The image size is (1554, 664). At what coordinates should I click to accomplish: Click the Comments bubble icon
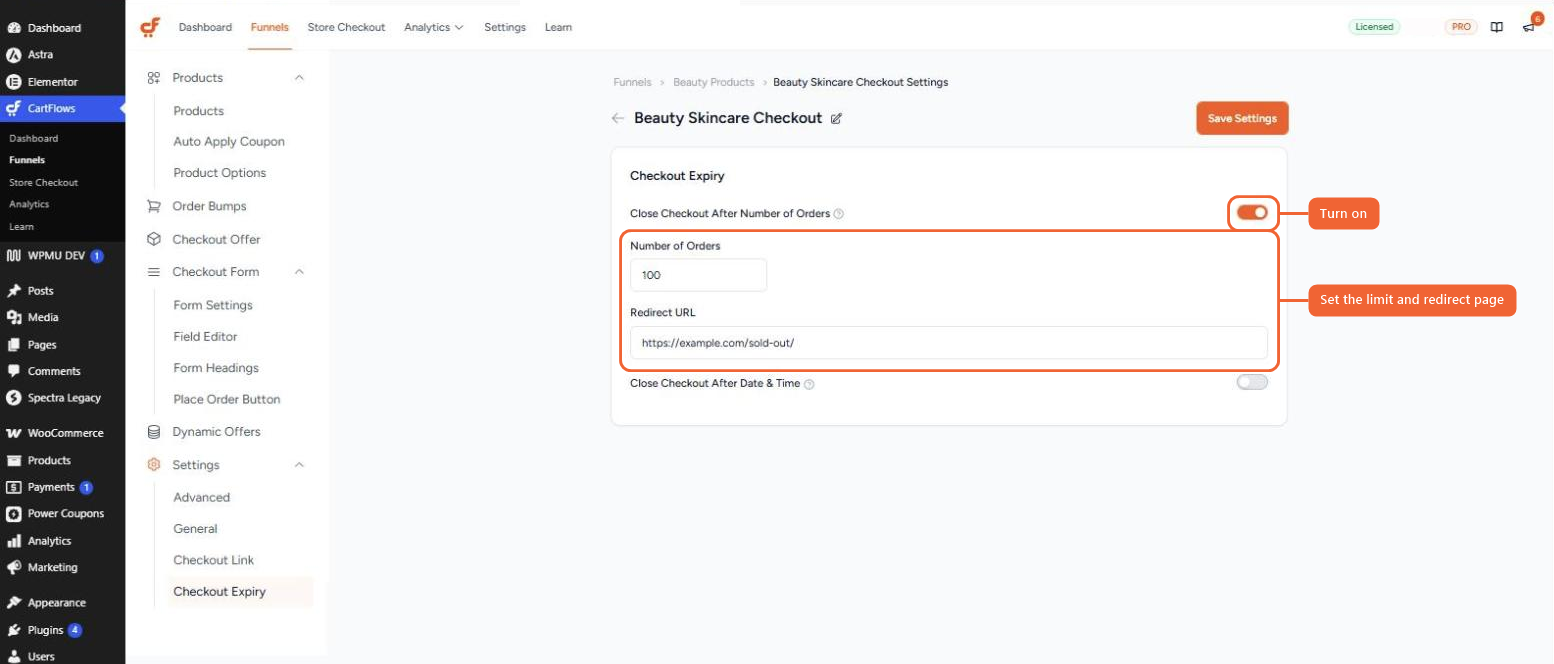point(14,371)
